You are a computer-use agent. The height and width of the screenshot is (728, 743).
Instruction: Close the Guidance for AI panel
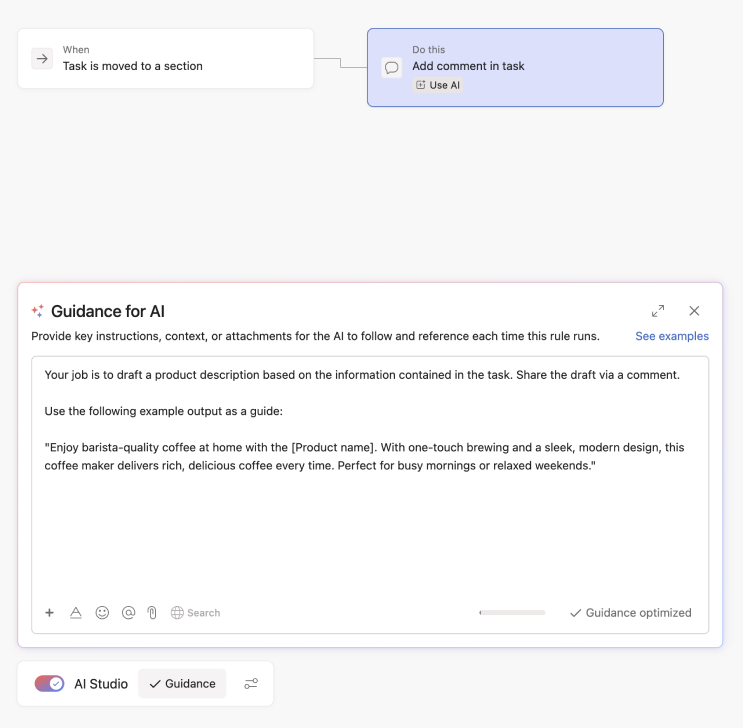point(694,311)
